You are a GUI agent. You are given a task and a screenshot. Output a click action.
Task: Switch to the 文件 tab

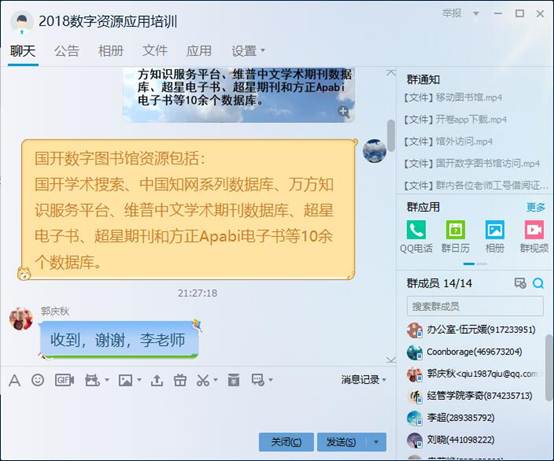coord(155,51)
